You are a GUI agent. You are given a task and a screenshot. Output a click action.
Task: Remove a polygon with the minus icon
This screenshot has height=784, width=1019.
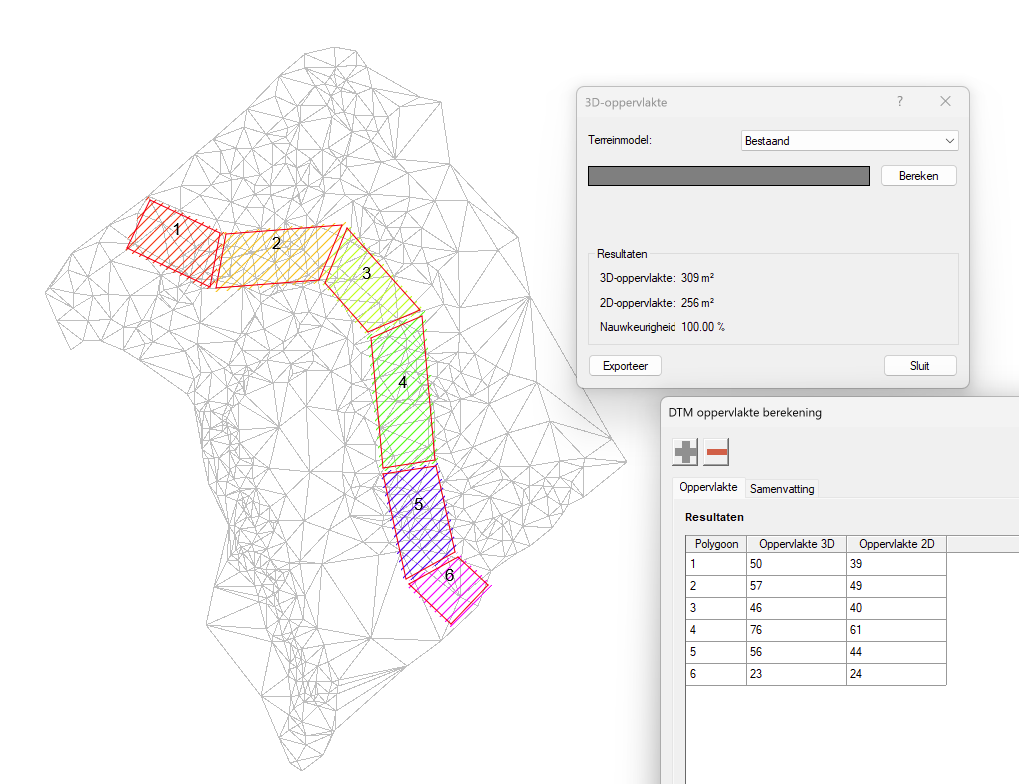[716, 452]
